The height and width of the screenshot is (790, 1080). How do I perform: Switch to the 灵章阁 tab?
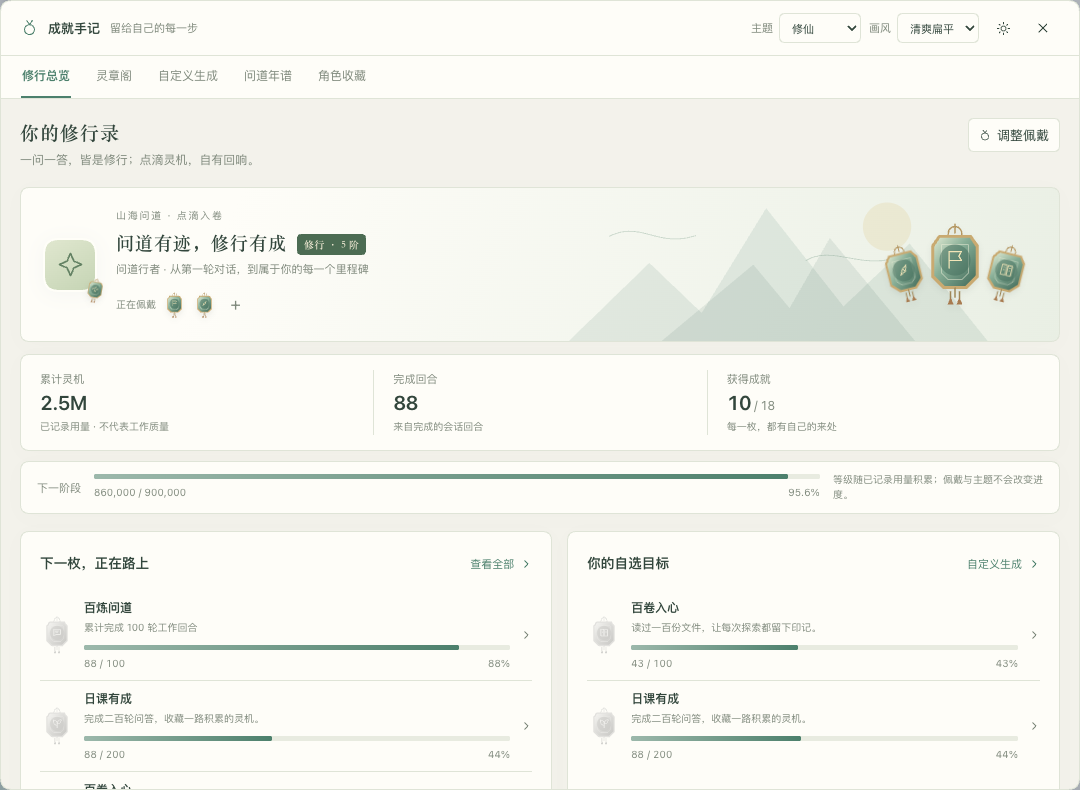pos(114,76)
